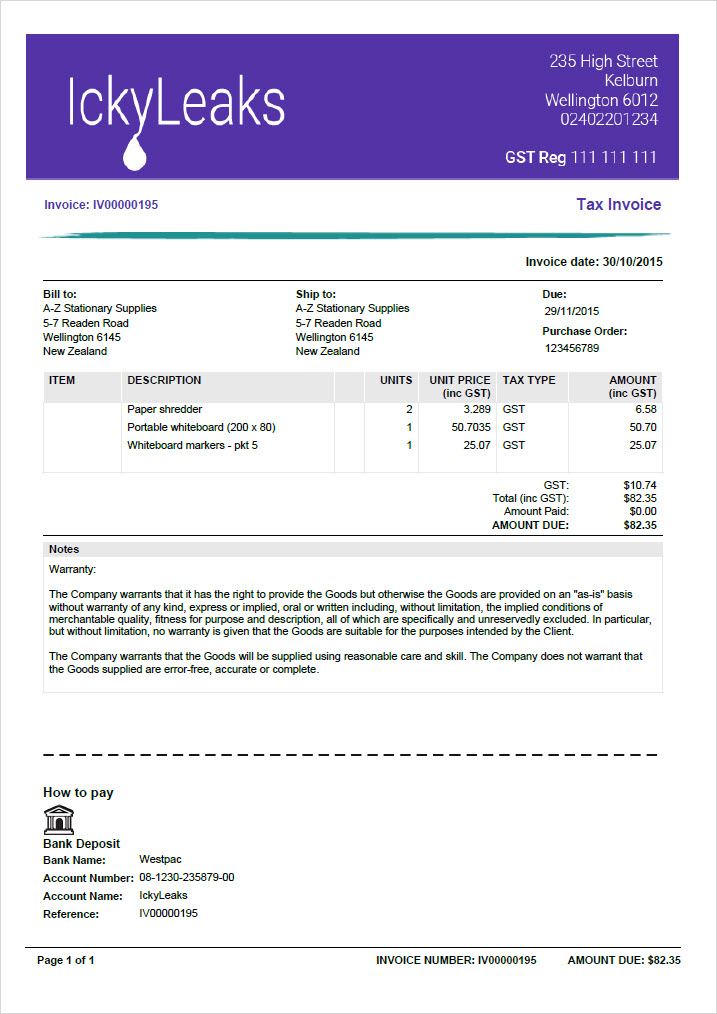
Task: Select account number 08-1230-235879-00
Action: coord(187,878)
